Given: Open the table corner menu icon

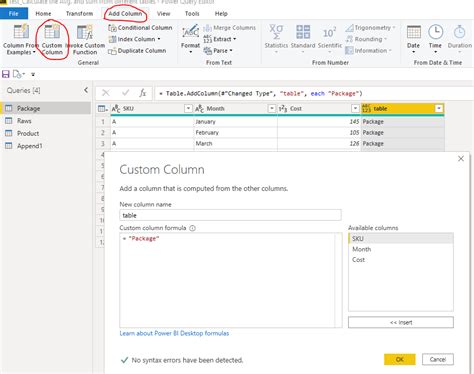Looking at the screenshot, I should pyautogui.click(x=102, y=109).
